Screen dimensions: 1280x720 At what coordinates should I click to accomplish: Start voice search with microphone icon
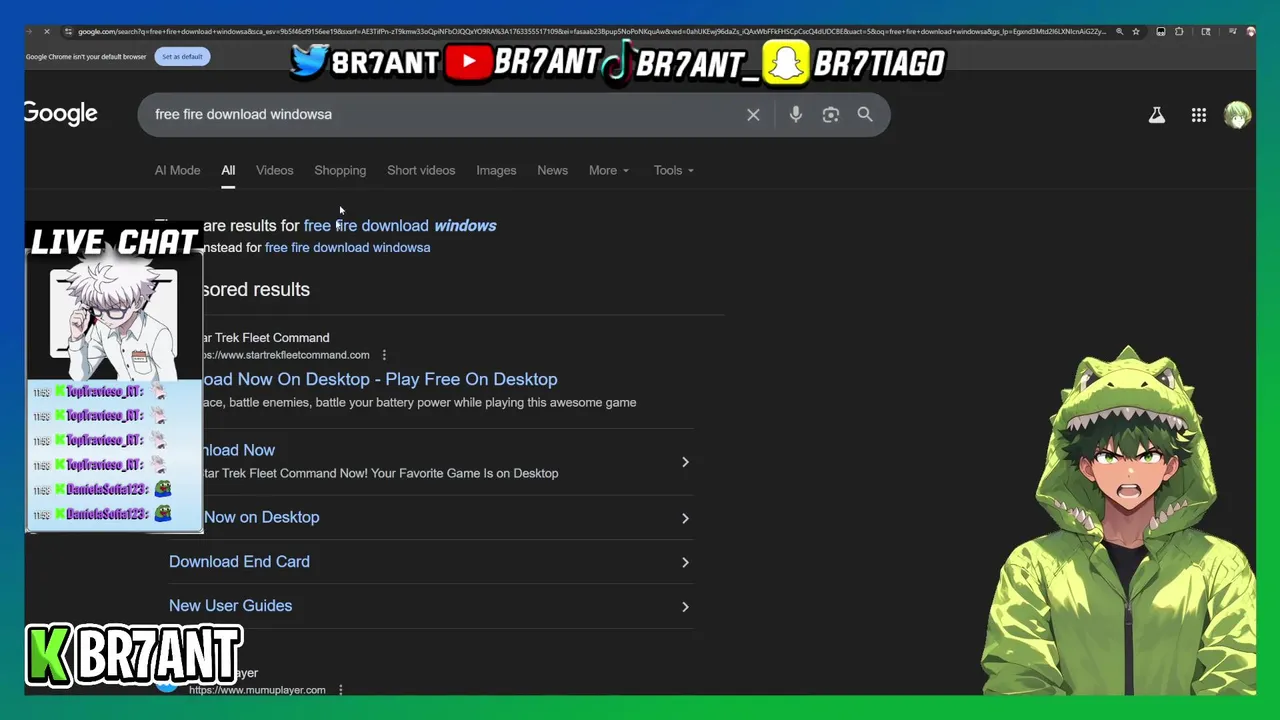pos(796,115)
